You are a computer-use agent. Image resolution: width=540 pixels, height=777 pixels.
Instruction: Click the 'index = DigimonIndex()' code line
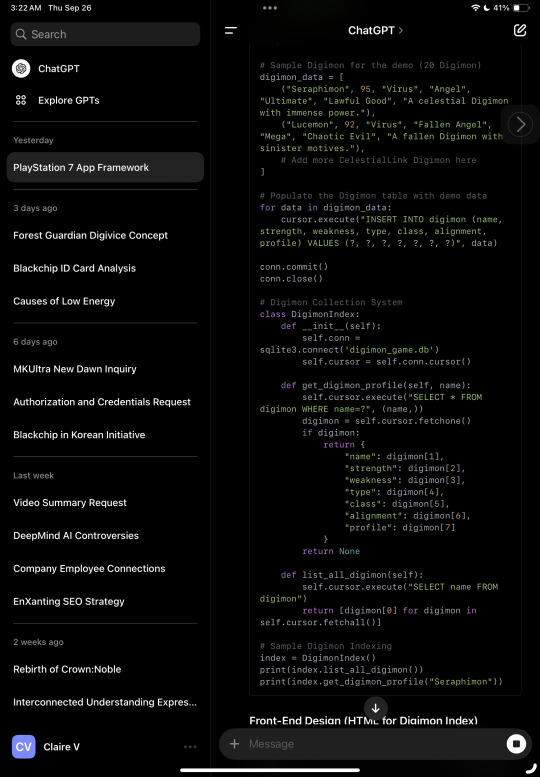[x=318, y=658]
